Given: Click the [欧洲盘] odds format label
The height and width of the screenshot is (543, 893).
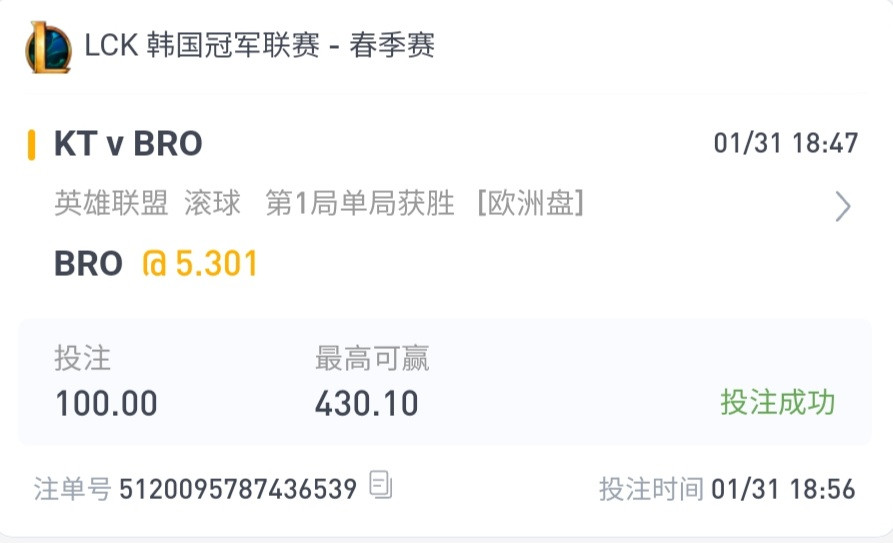Looking at the screenshot, I should point(531,203).
